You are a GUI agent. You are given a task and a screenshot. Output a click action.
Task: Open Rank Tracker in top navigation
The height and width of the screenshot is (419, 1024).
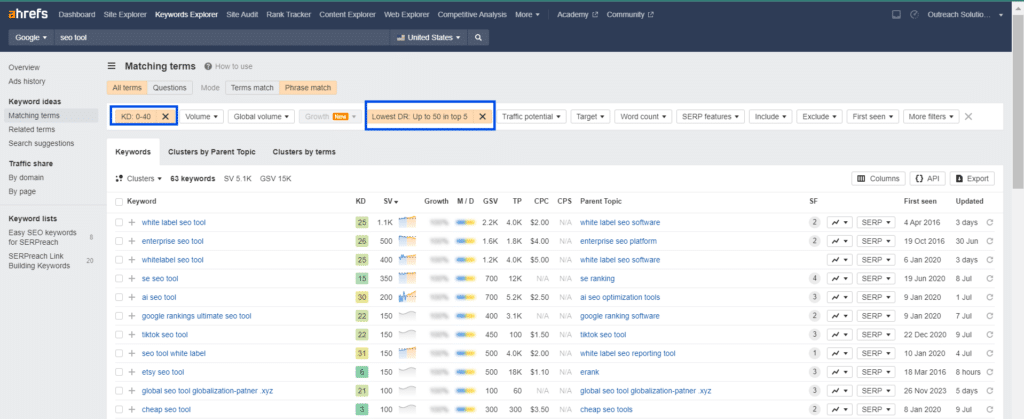point(289,14)
